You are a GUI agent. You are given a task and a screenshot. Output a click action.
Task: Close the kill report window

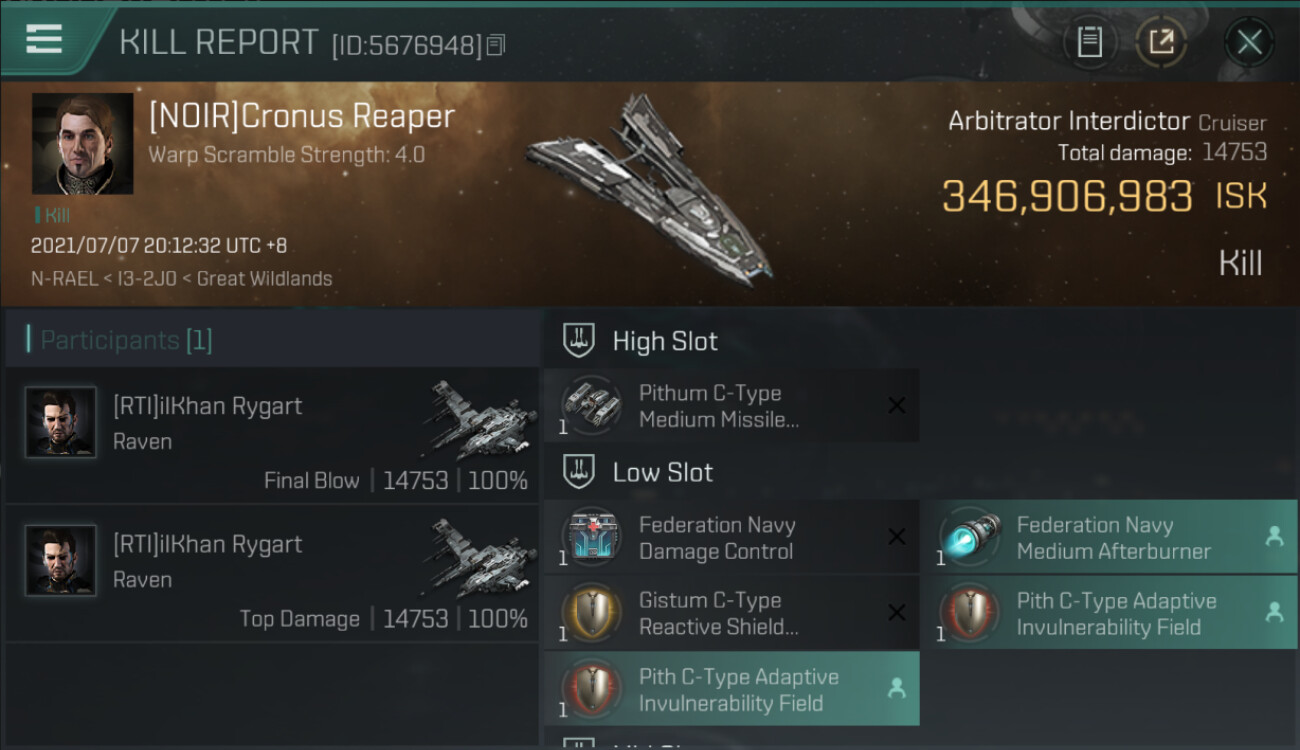(1249, 42)
